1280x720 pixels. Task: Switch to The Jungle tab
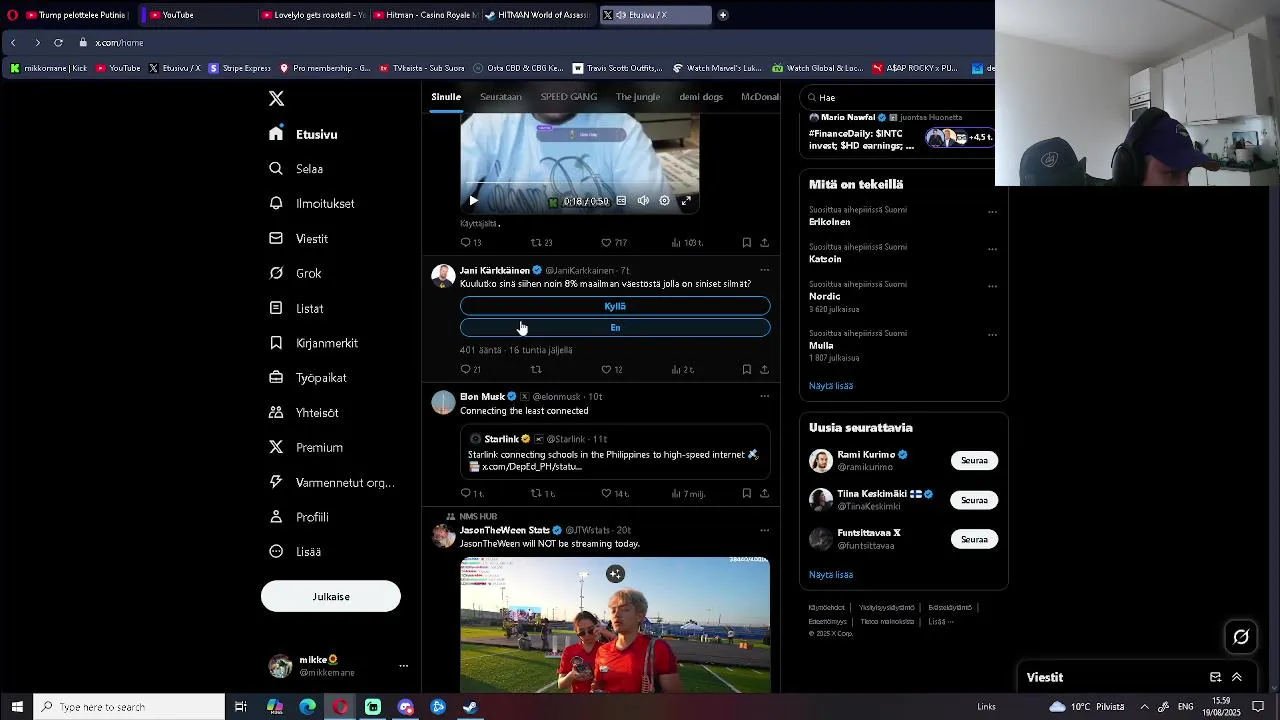pos(638,97)
